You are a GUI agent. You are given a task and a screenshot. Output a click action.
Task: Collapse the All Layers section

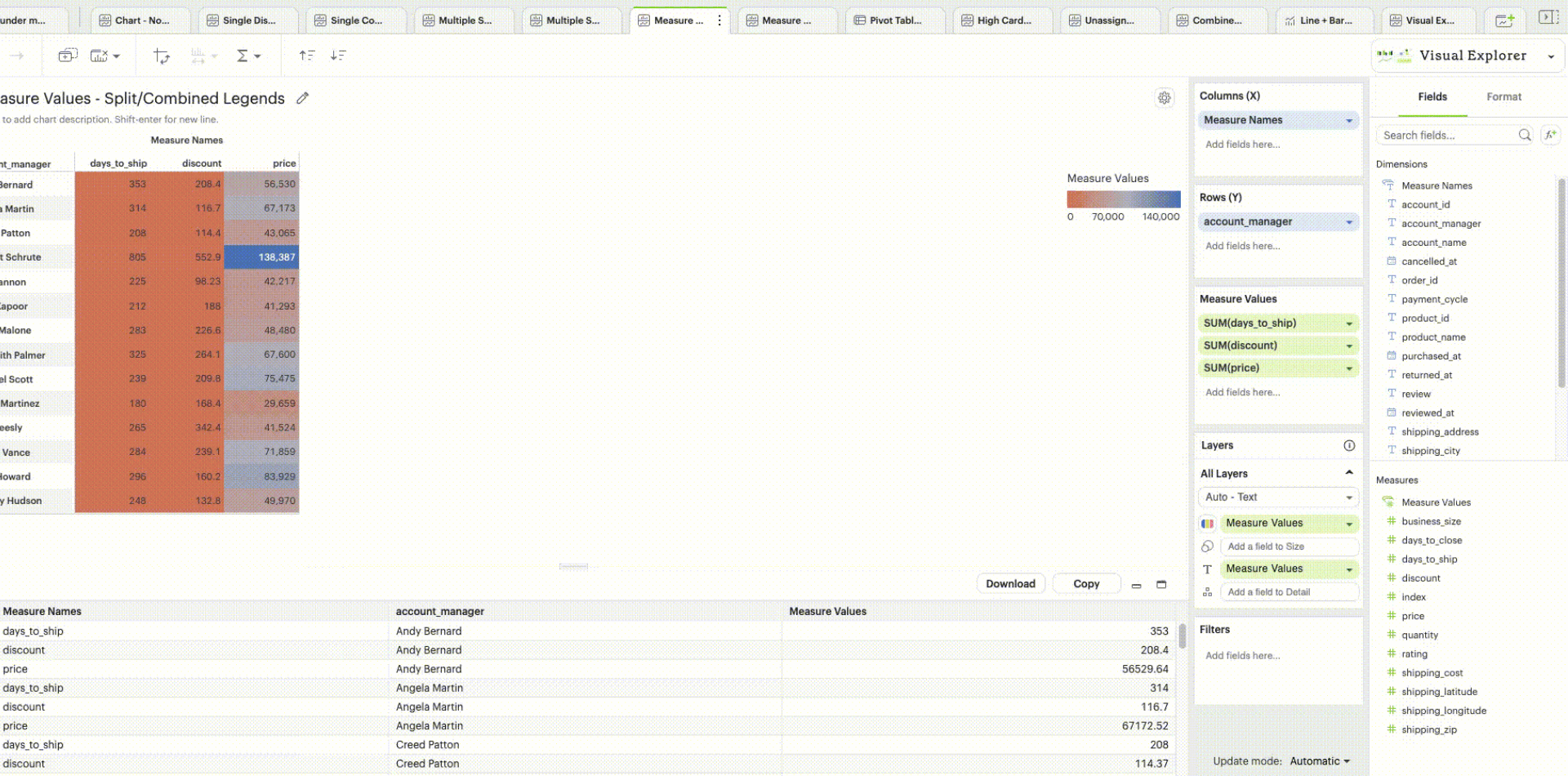pos(1349,473)
